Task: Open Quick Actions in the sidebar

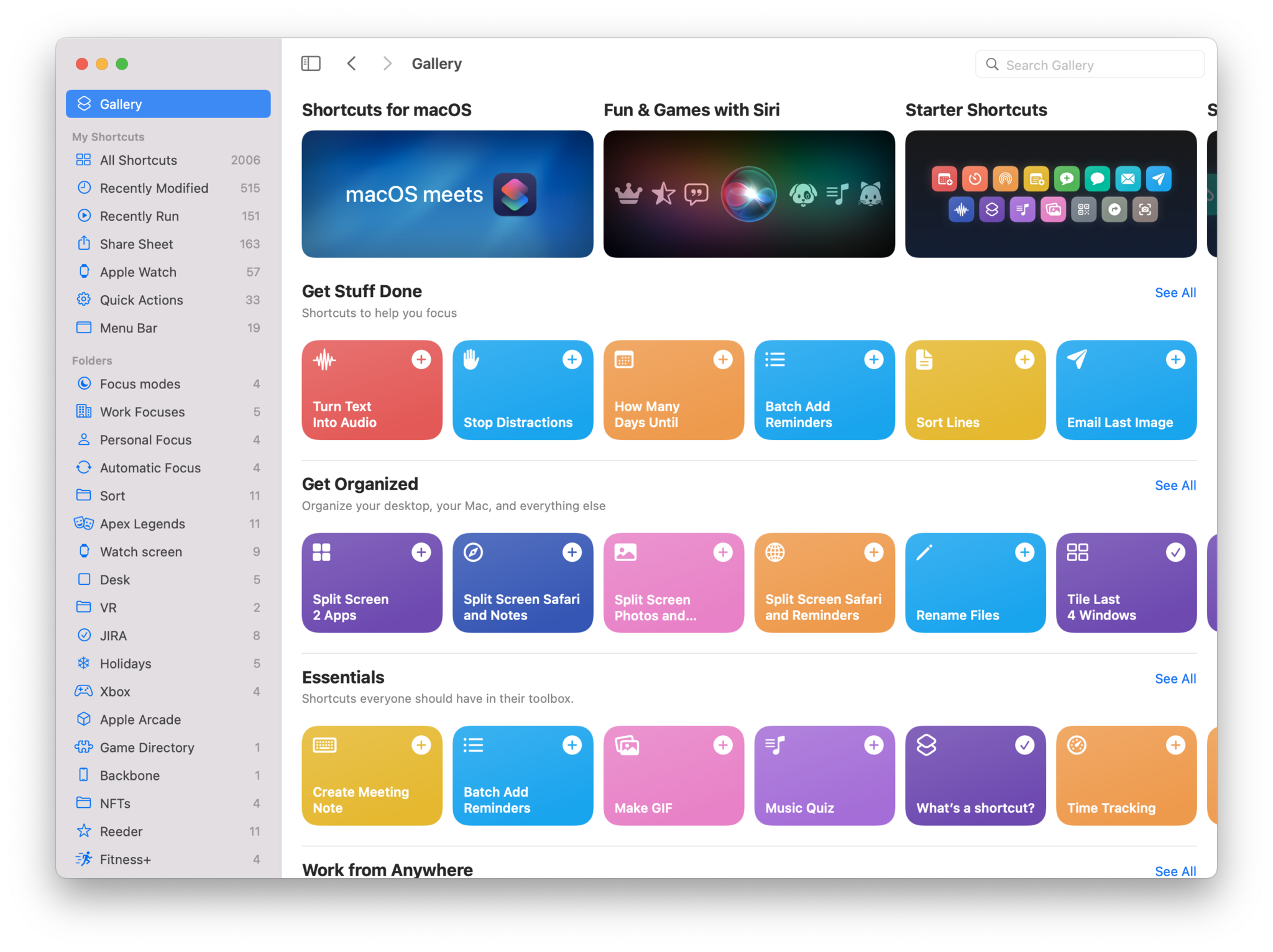Action: click(168, 300)
